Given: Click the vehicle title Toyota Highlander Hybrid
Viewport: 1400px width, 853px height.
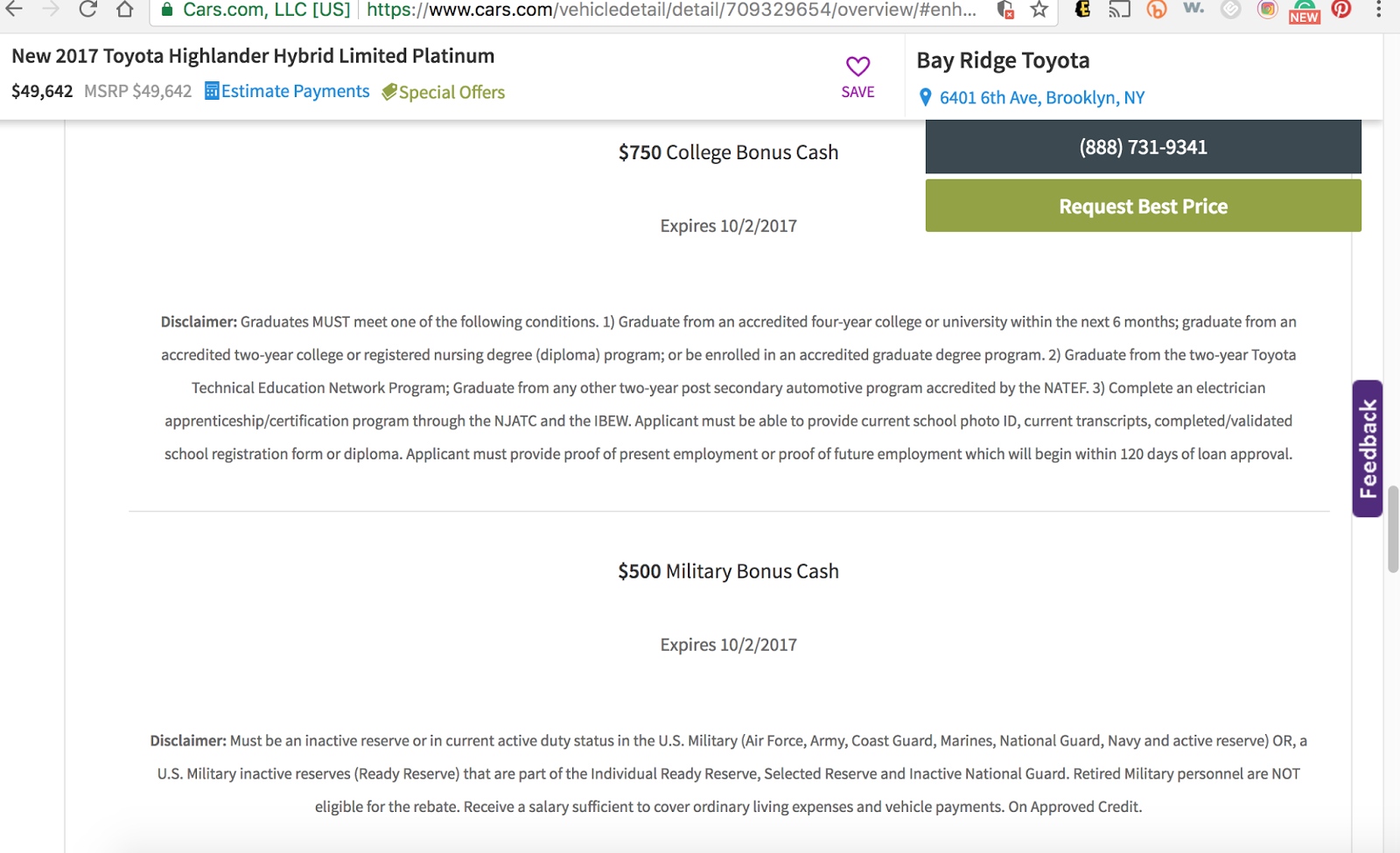Looking at the screenshot, I should [253, 56].
